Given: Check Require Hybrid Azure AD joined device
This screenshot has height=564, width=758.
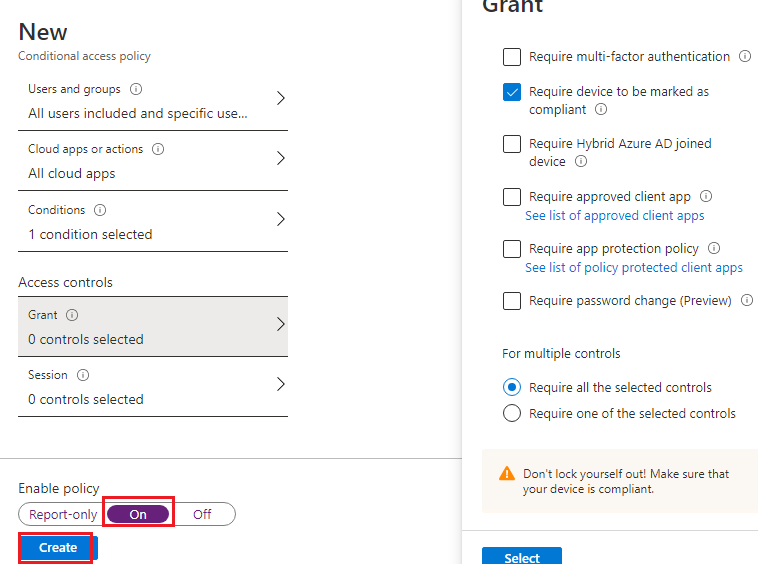Looking at the screenshot, I should point(512,144).
